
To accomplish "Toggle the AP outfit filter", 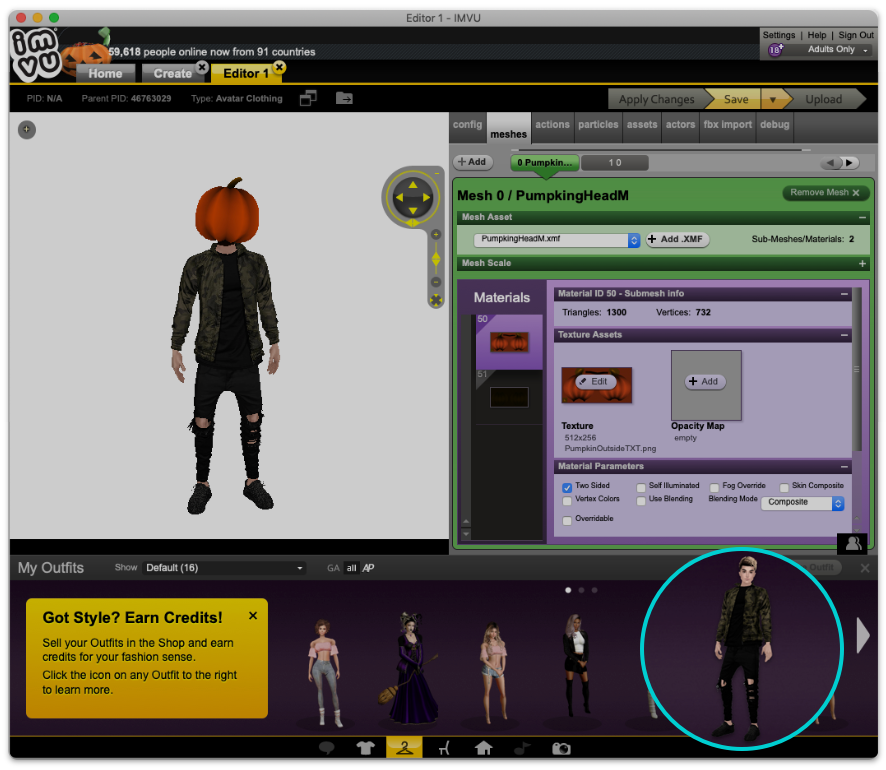I will pyautogui.click(x=368, y=568).
